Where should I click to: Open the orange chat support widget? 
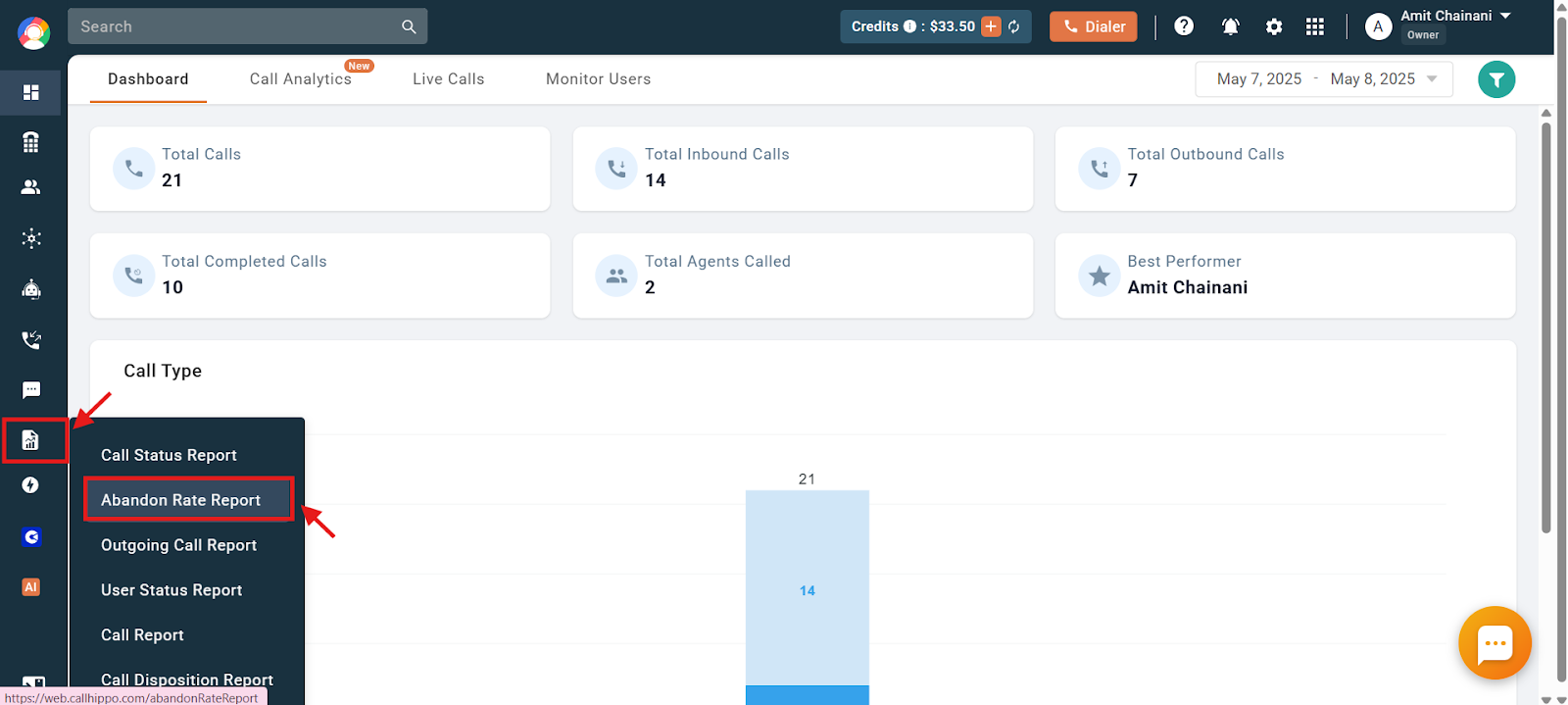tap(1494, 643)
